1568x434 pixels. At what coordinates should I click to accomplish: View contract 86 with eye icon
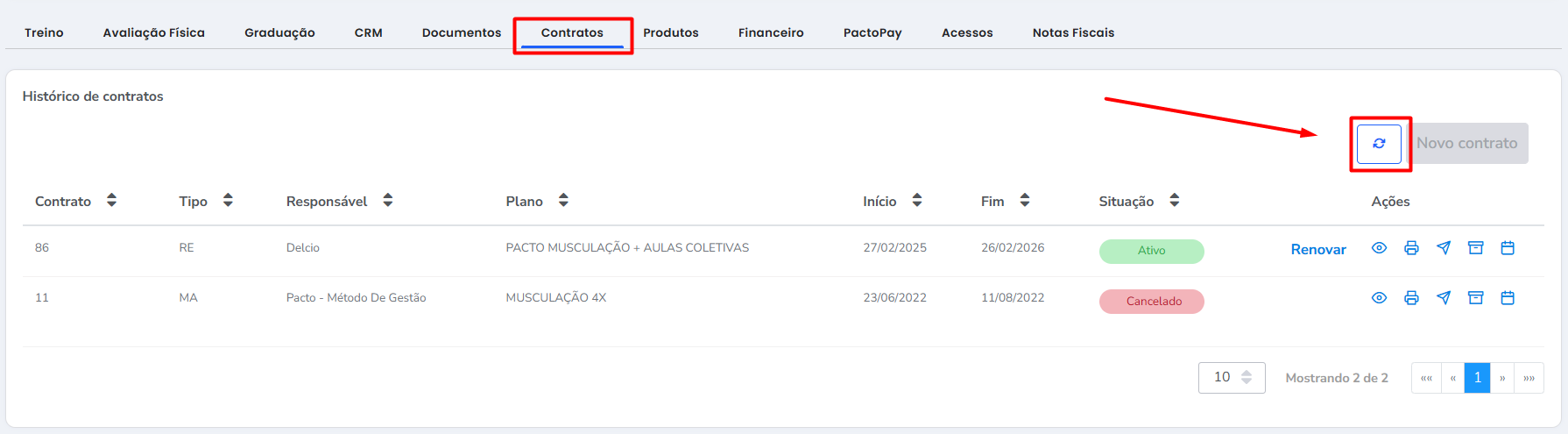[1379, 248]
